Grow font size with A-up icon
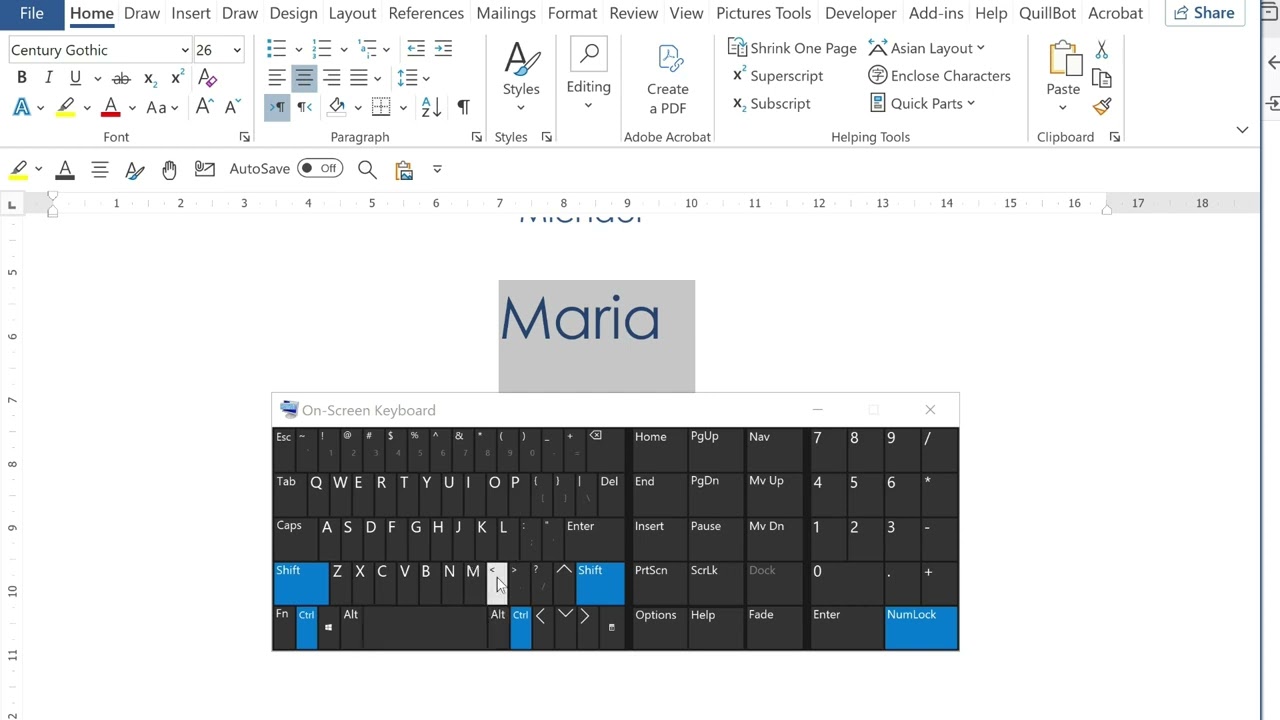Viewport: 1280px width, 720px height. tap(204, 107)
